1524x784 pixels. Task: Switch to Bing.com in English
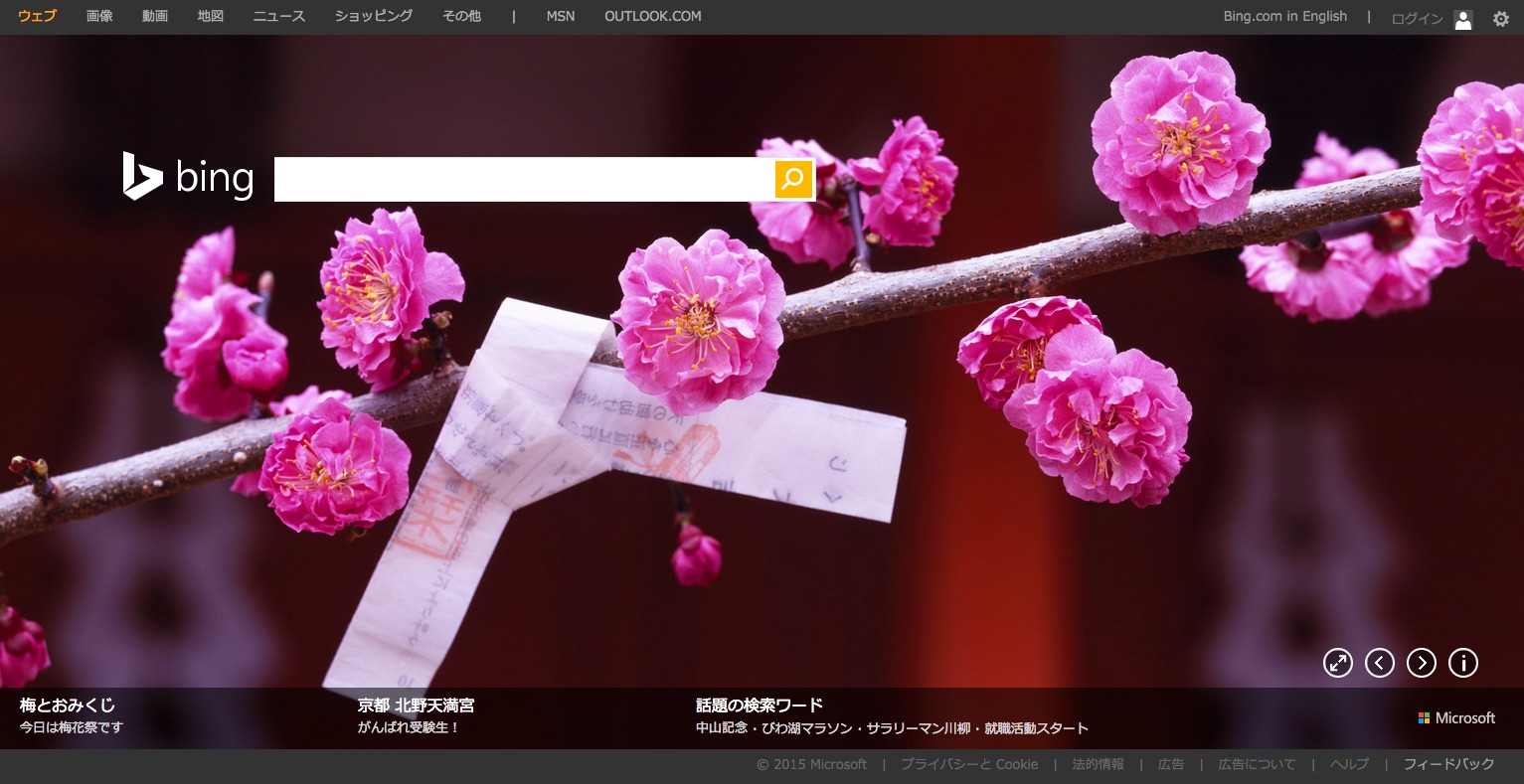point(1284,16)
